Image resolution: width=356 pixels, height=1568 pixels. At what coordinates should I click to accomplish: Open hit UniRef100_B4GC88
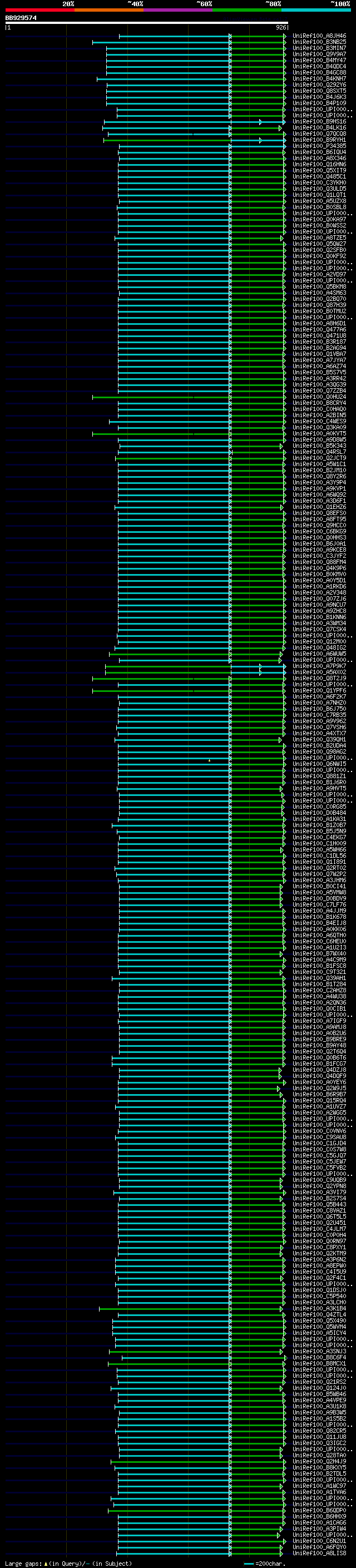[x=319, y=72]
